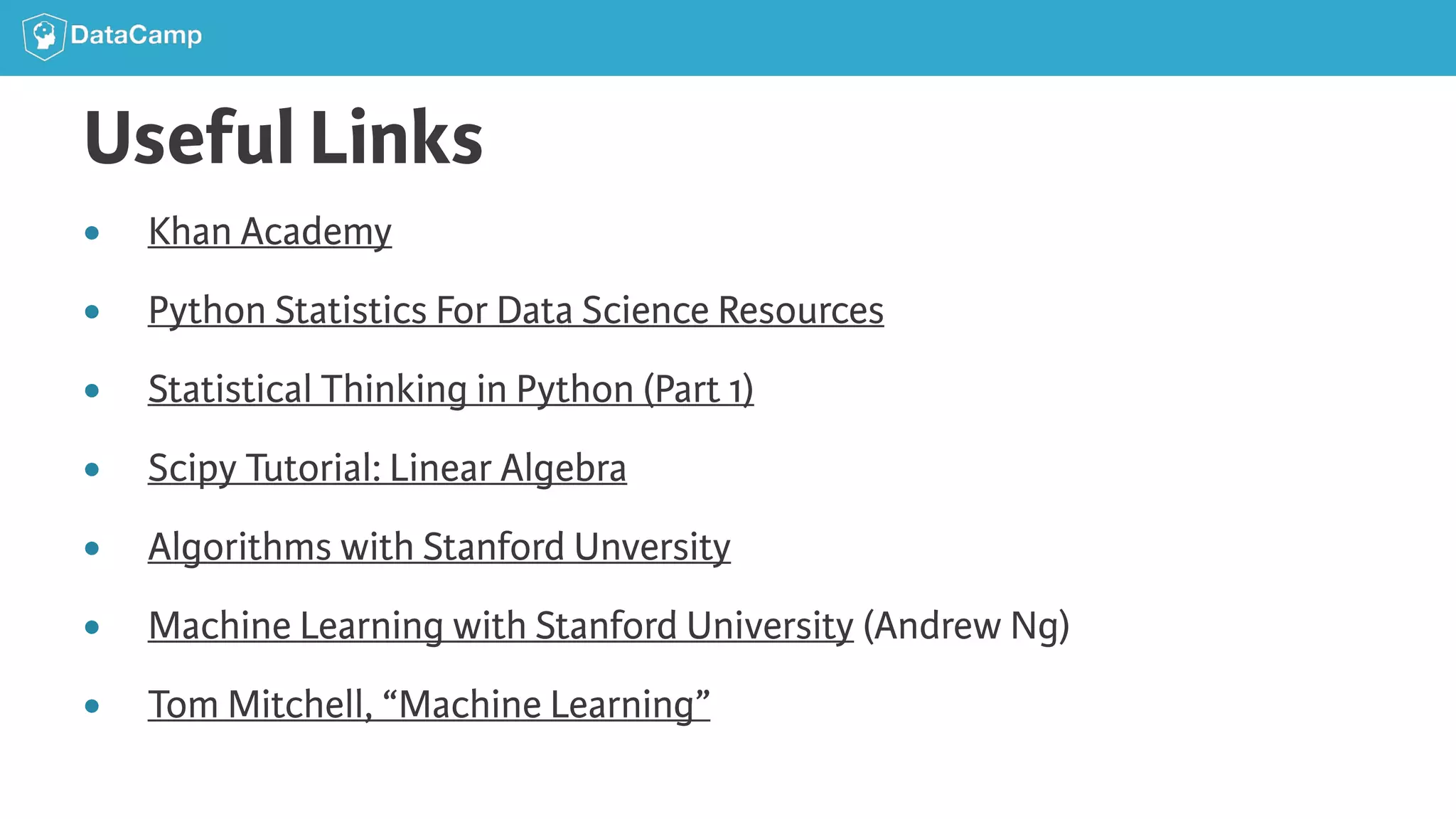Open Machine Learning with Stanford University link

[500, 626]
